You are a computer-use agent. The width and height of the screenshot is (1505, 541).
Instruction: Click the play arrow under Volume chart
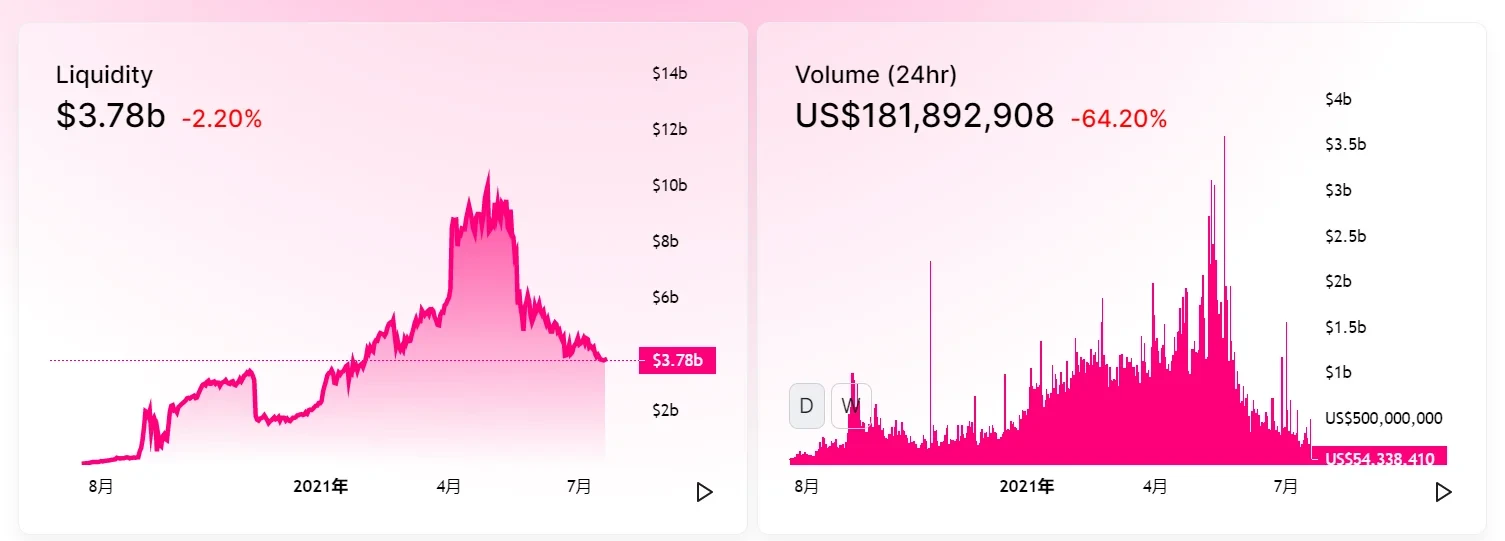pyautogui.click(x=1443, y=492)
